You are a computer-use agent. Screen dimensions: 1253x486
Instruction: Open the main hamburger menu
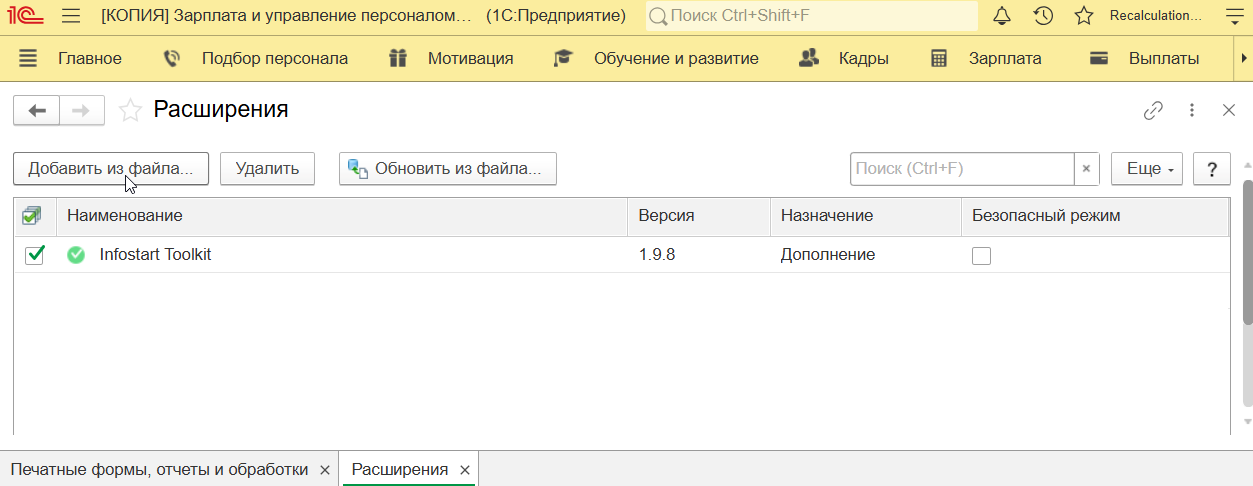70,16
